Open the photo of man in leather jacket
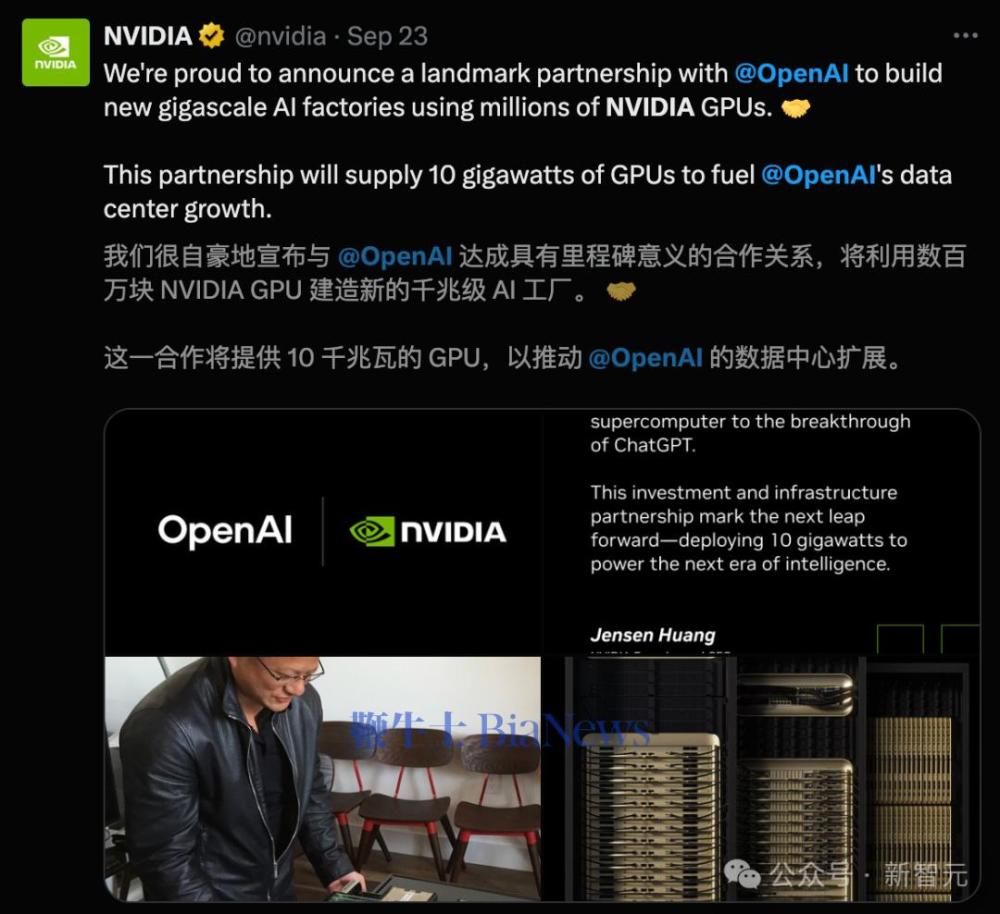Screen dimensions: 1000x914 point(323,779)
